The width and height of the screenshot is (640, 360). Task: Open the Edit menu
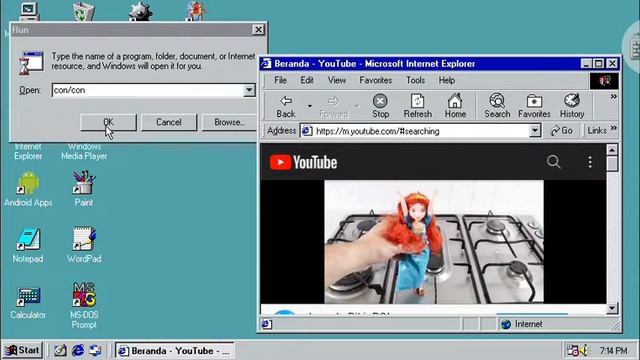(x=307, y=80)
